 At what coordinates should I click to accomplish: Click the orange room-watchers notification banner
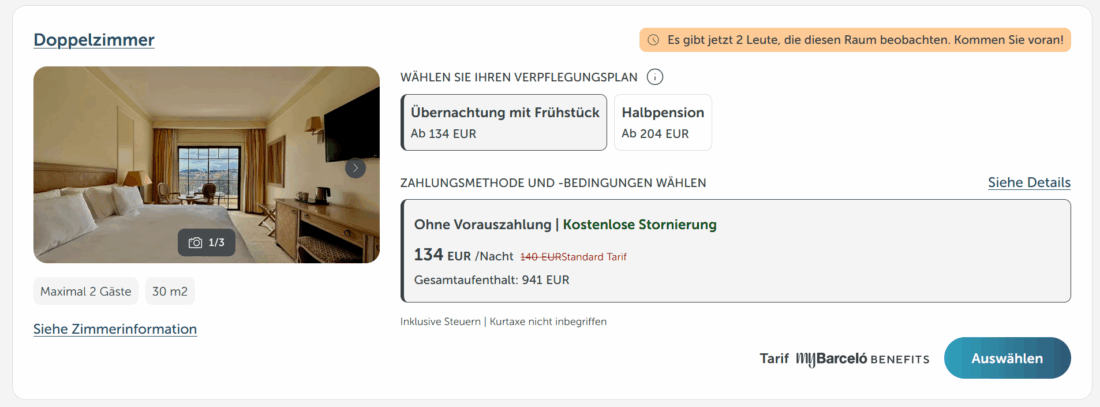(x=855, y=40)
